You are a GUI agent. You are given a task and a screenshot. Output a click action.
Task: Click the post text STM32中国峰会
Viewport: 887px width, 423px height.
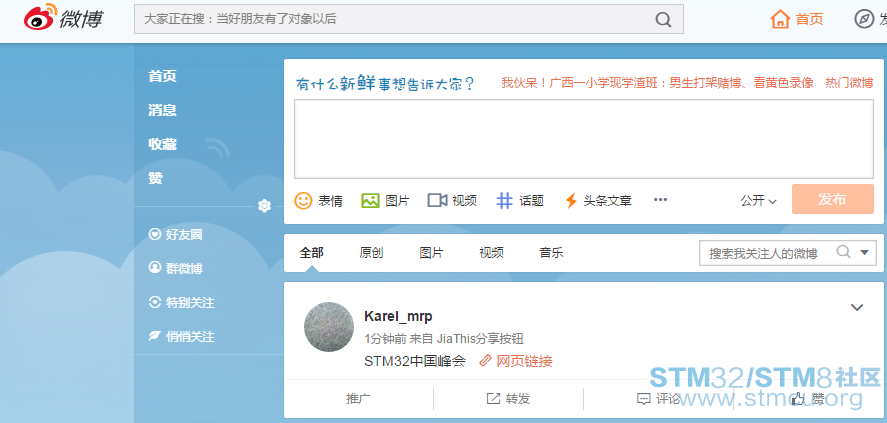point(415,361)
